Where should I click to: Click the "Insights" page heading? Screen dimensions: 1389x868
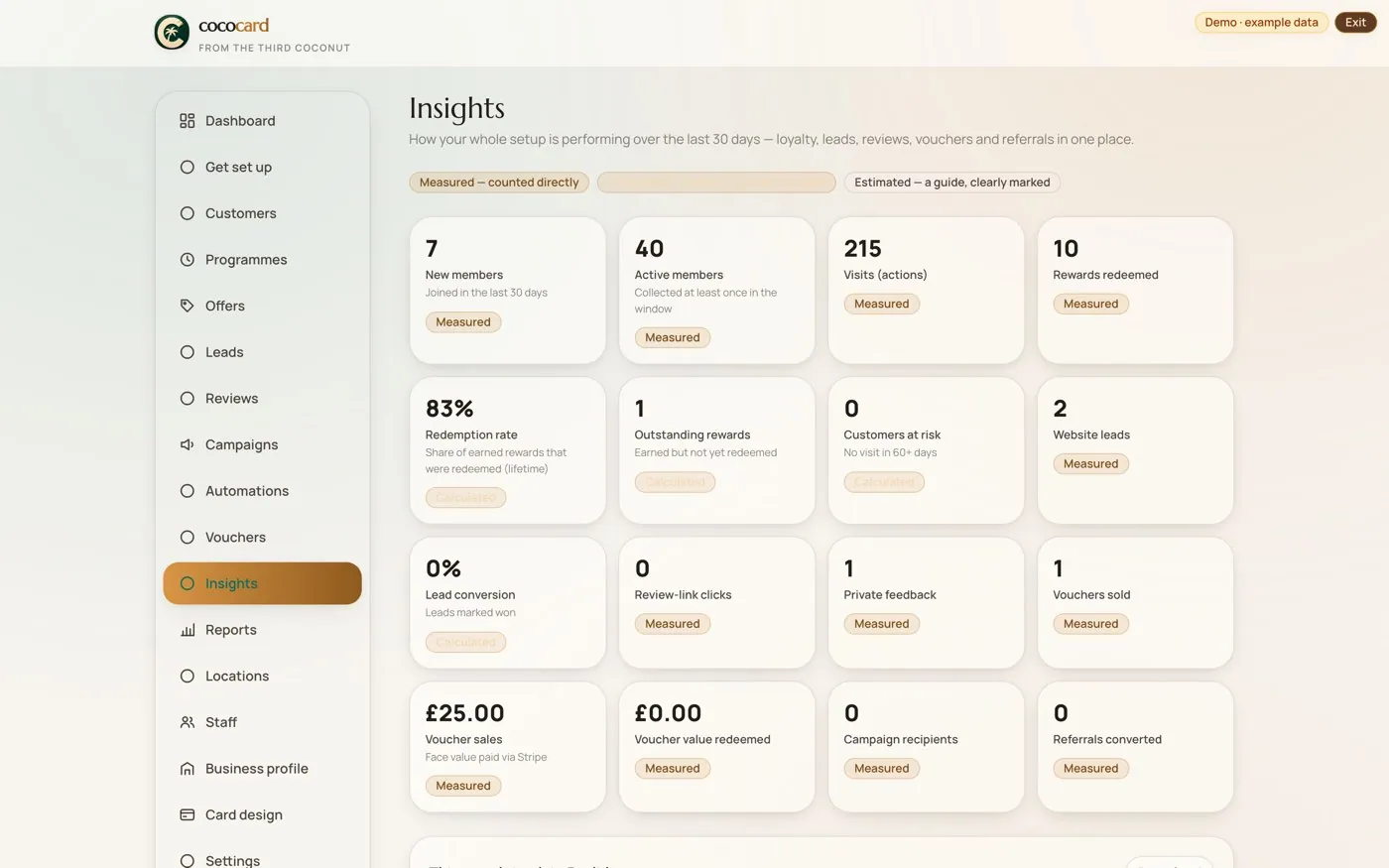[456, 108]
